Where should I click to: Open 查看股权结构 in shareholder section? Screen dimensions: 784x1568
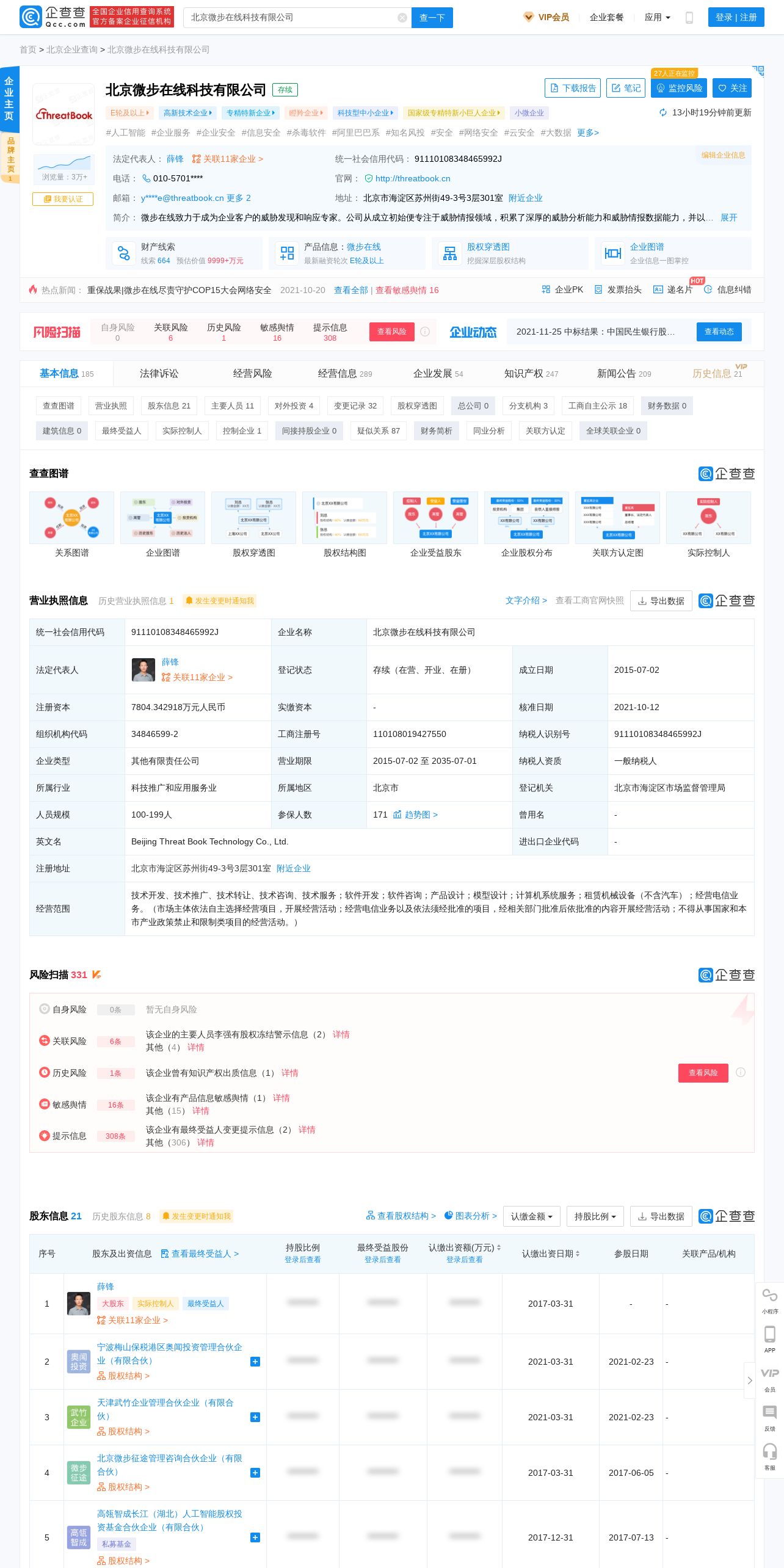point(401,1216)
